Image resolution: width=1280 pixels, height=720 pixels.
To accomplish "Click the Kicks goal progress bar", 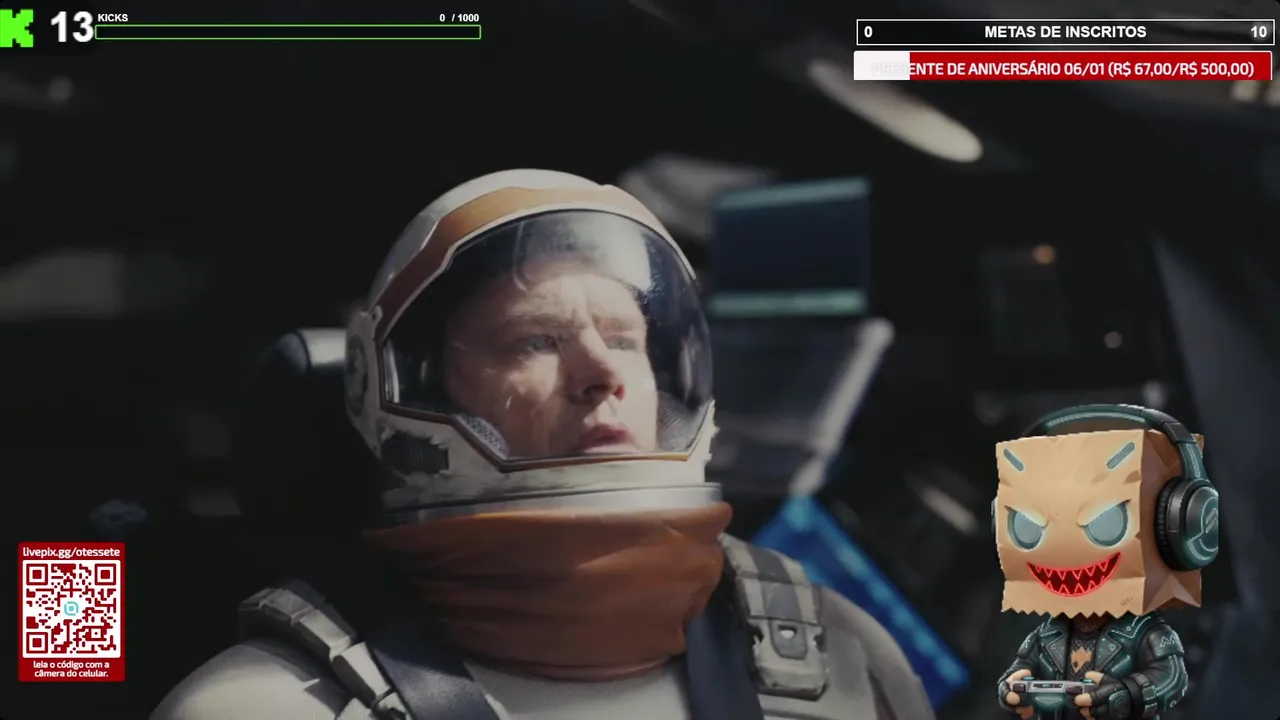I will click(x=288, y=32).
